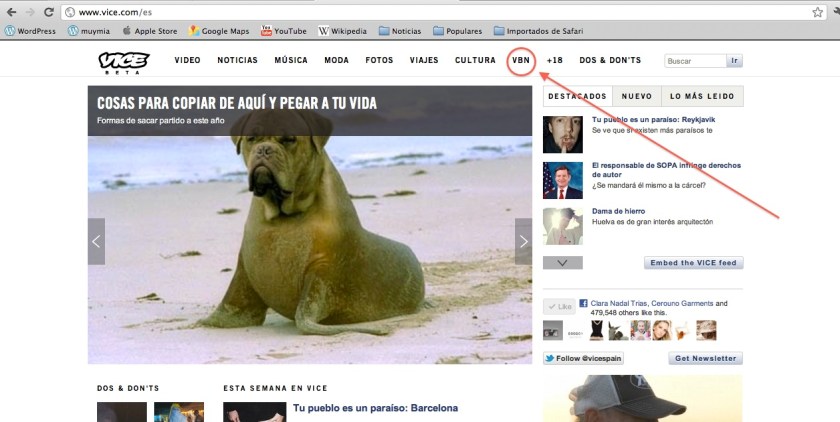
Task: Open the Google Maps bookmark
Action: click(x=218, y=31)
